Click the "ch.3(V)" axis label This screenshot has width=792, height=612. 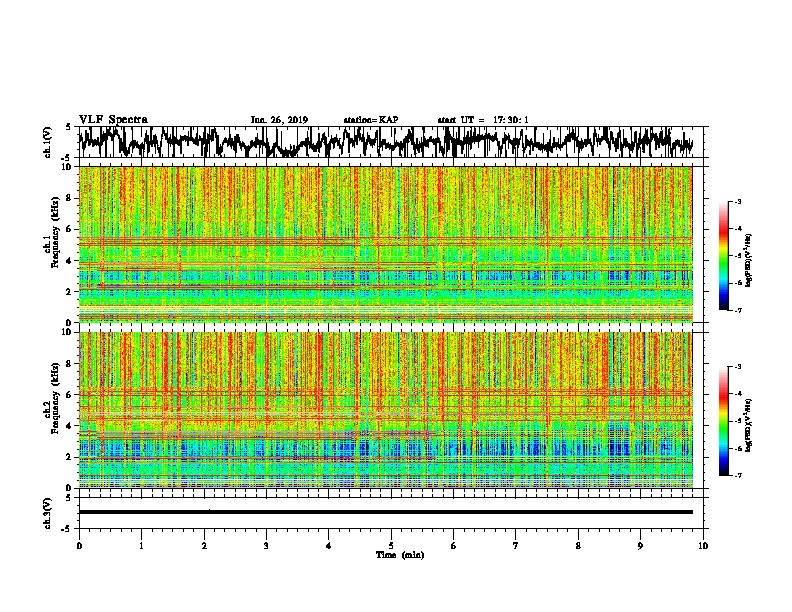(47, 514)
